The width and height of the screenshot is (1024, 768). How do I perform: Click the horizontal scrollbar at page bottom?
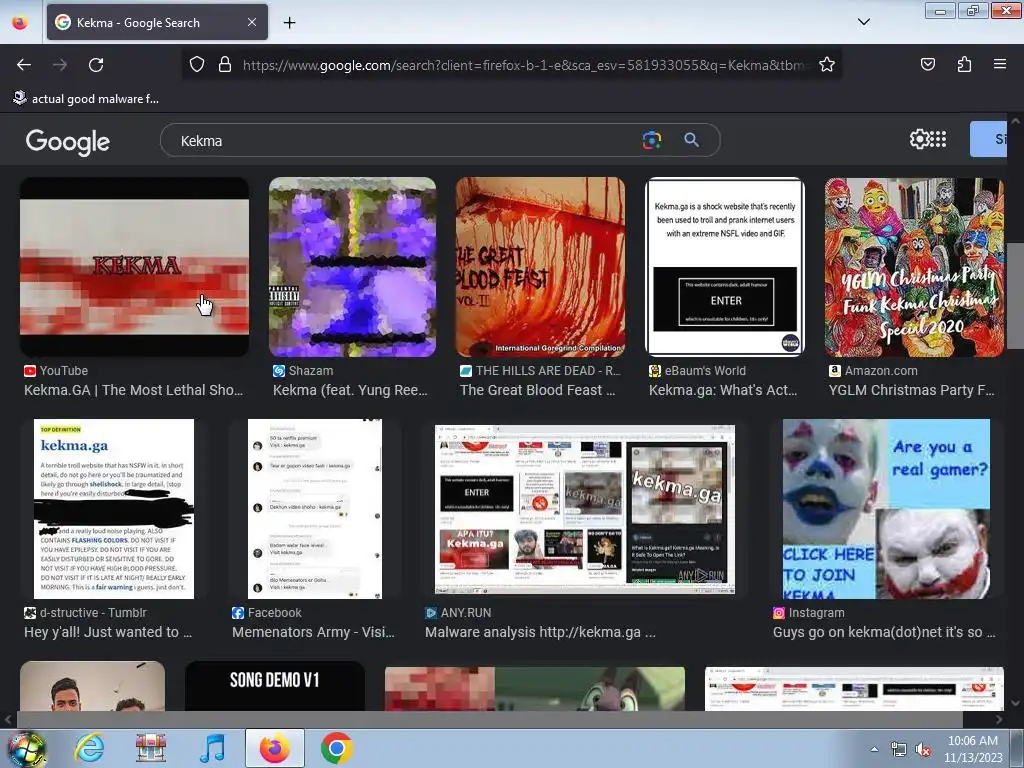[x=490, y=719]
